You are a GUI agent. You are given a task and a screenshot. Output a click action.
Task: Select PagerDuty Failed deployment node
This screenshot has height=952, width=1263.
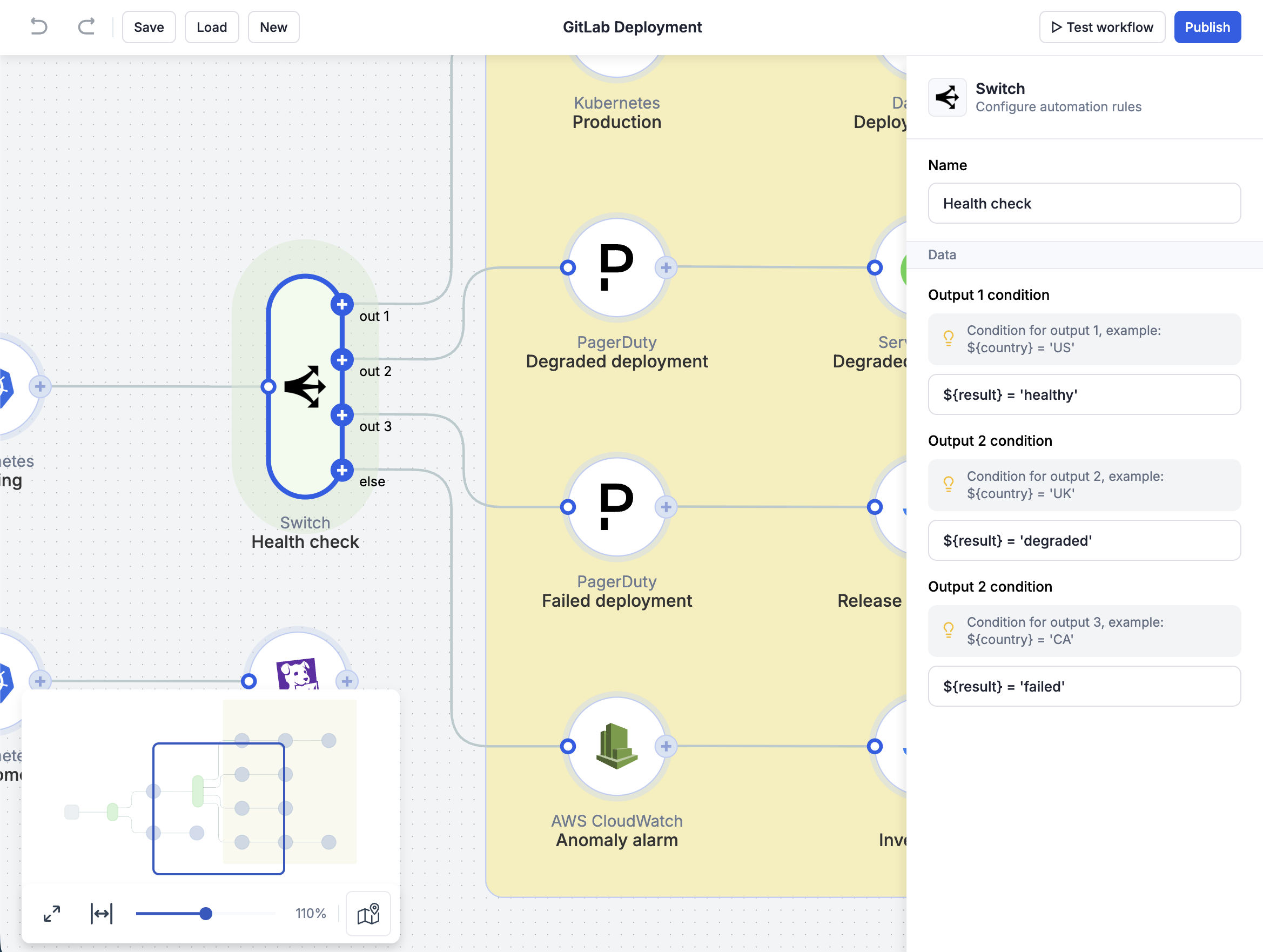point(617,507)
